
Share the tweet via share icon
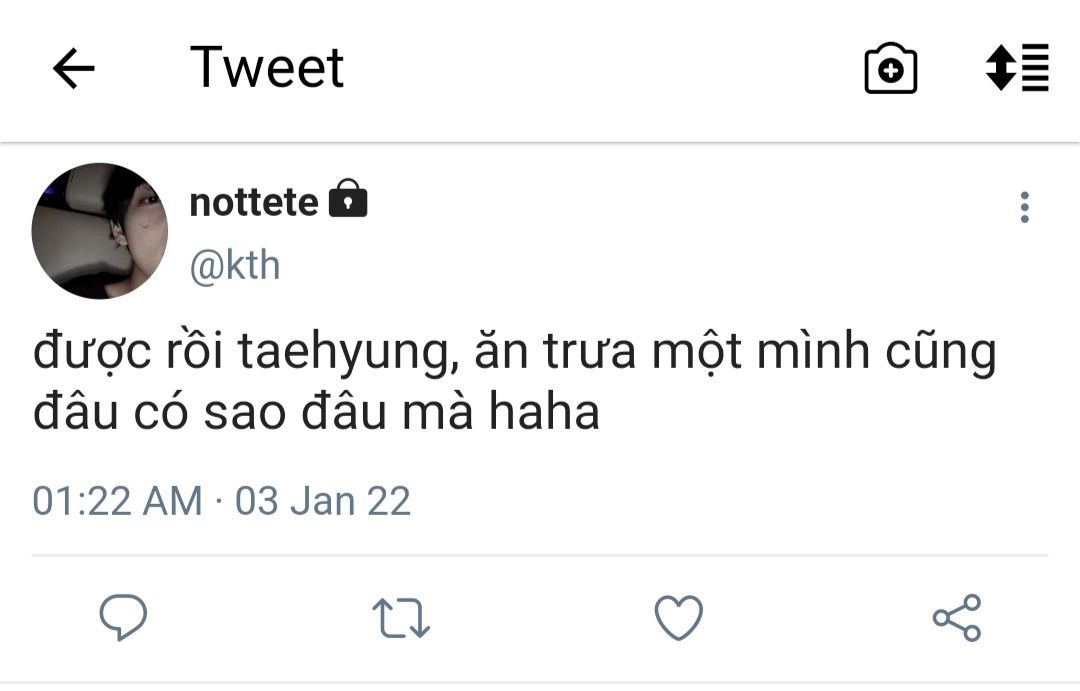pos(957,617)
